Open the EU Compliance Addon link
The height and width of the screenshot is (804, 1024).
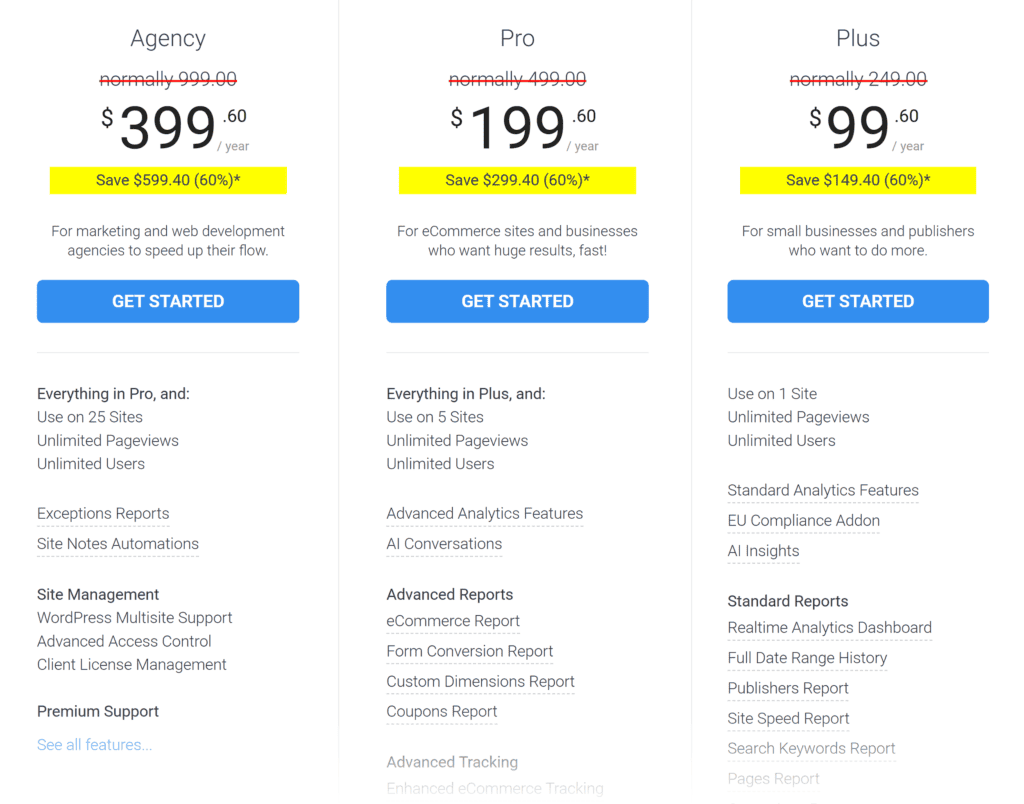point(803,520)
